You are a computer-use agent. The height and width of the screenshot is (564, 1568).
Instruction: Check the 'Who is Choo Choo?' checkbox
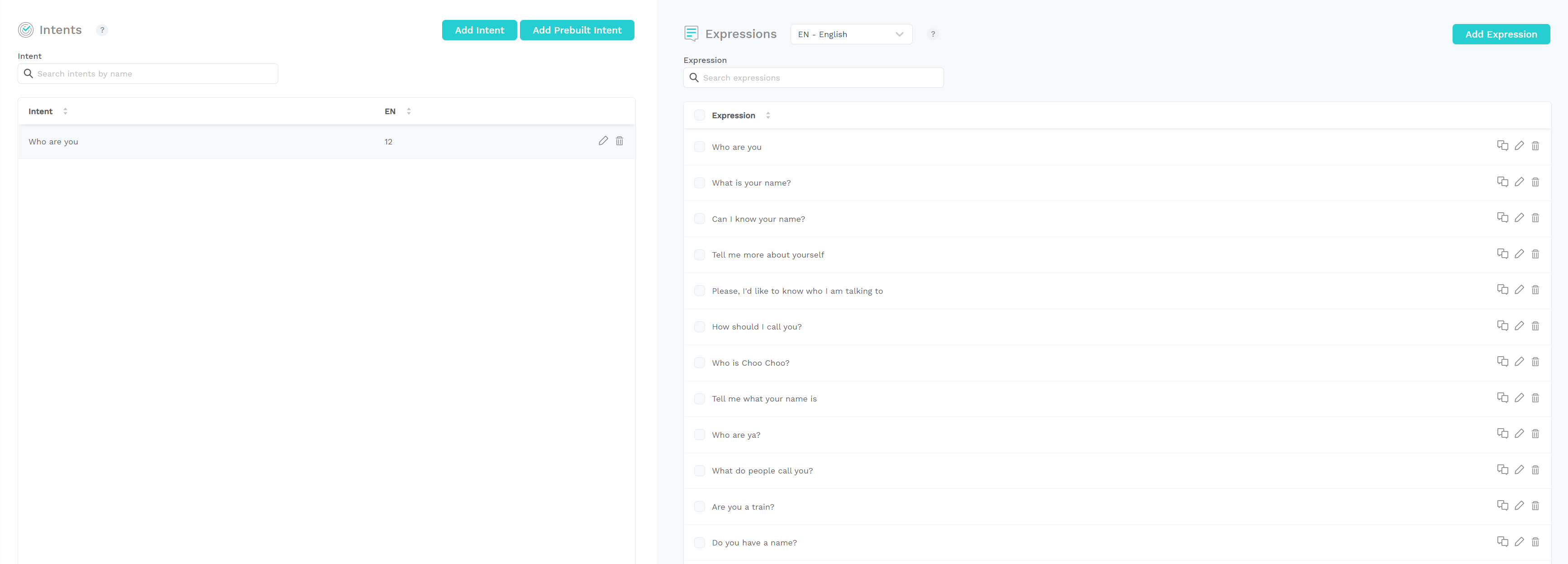tap(700, 363)
